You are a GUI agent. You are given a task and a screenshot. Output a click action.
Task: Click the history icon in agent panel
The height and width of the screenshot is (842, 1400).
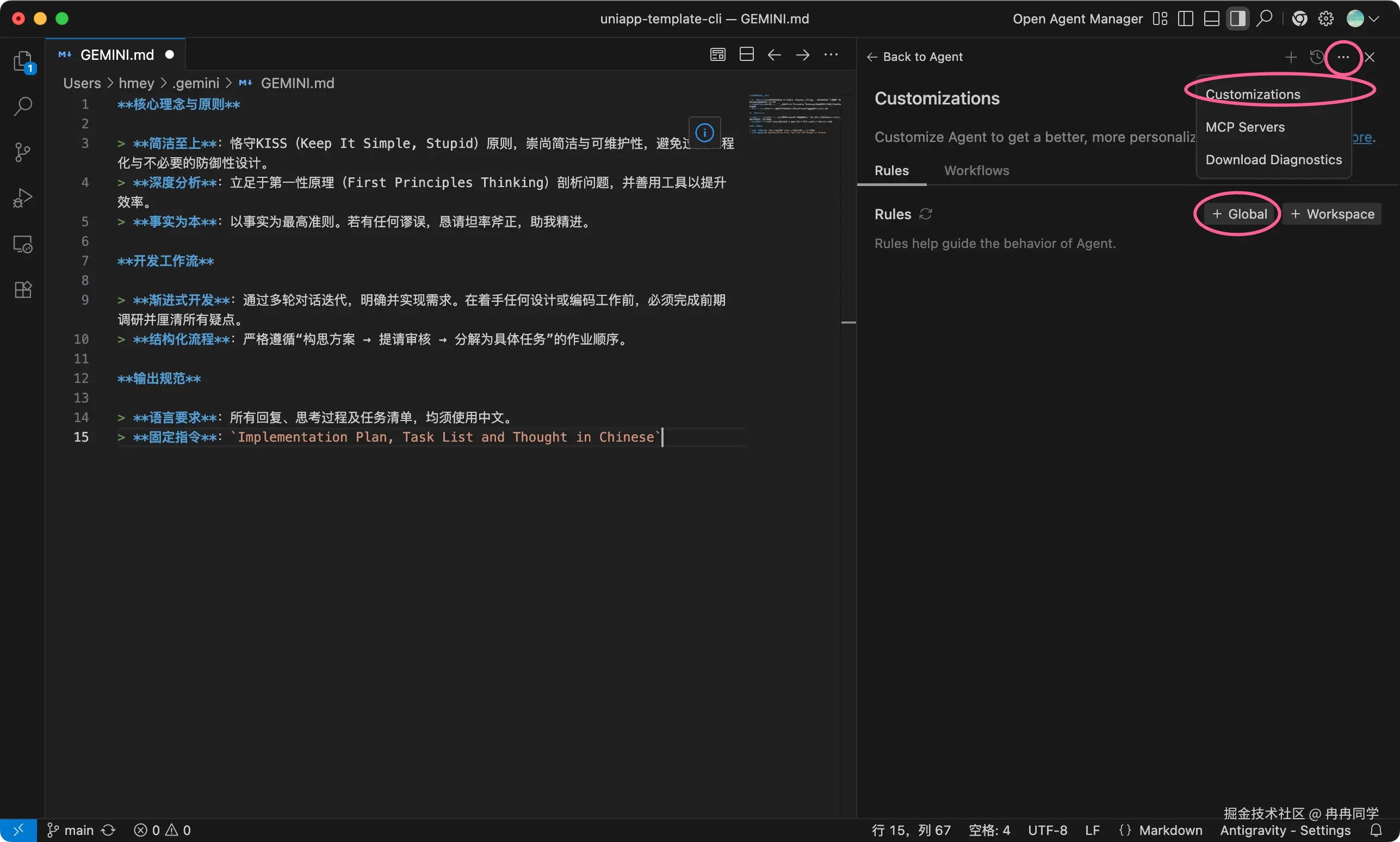point(1317,57)
